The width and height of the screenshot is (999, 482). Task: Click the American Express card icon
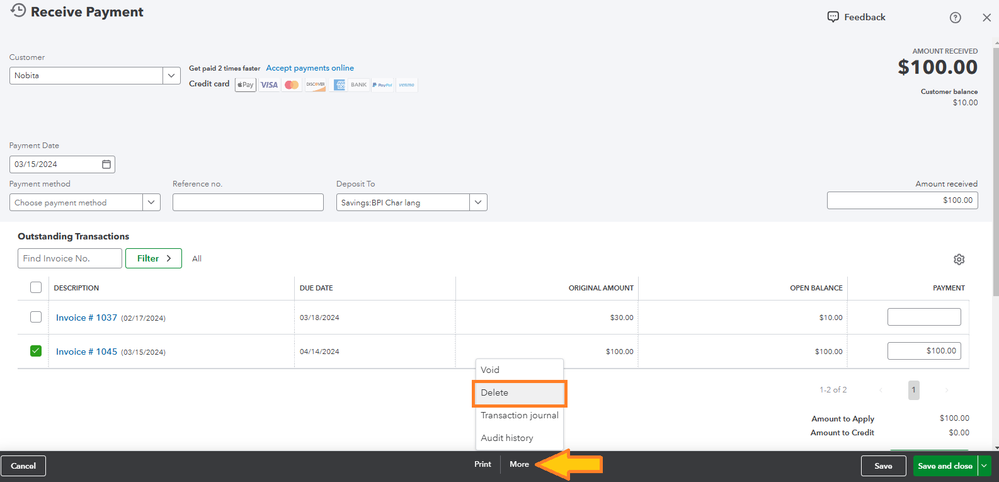pyautogui.click(x=338, y=85)
